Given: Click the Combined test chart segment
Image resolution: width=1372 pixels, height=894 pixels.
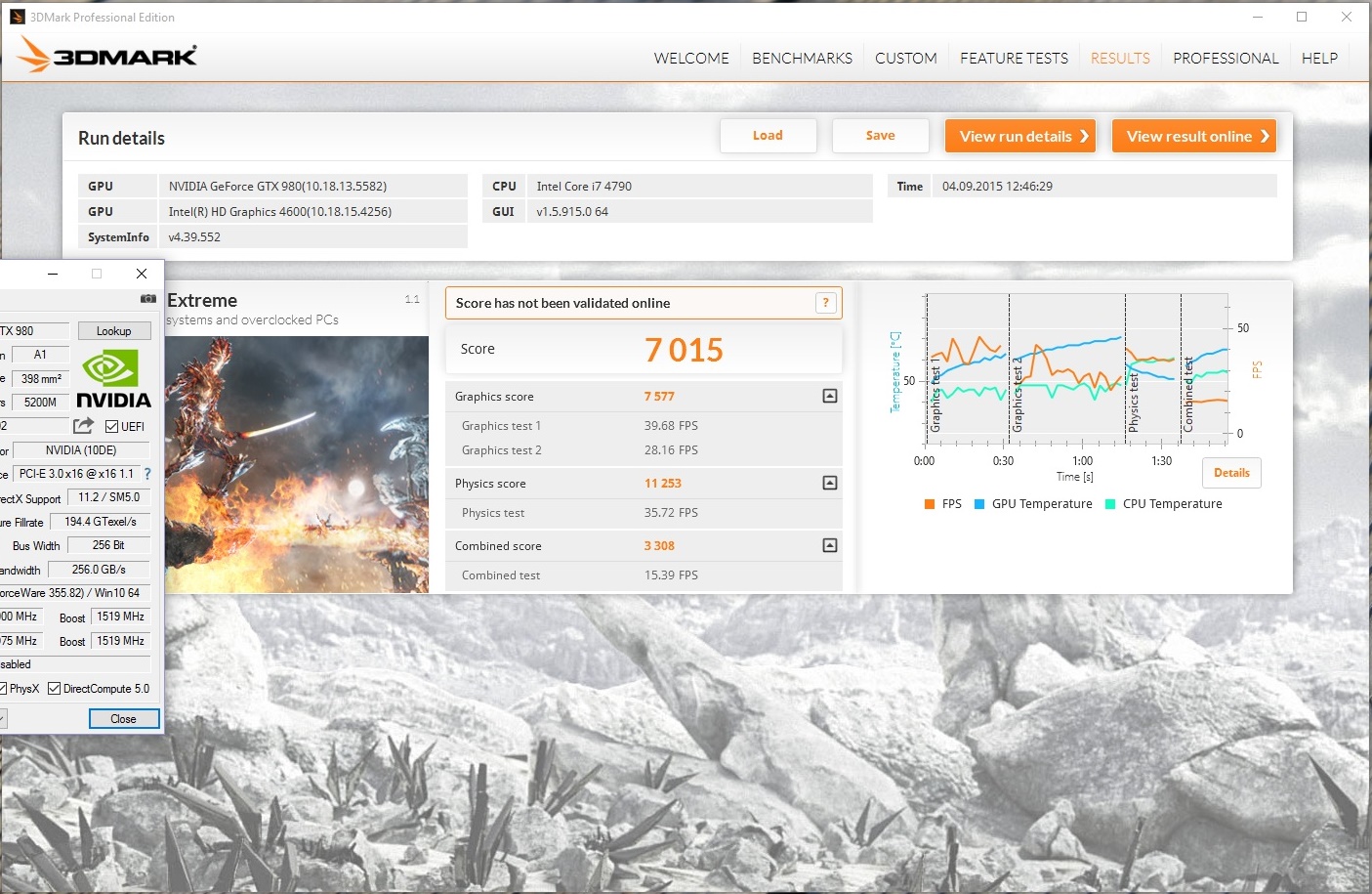Looking at the screenshot, I should point(1204,369).
